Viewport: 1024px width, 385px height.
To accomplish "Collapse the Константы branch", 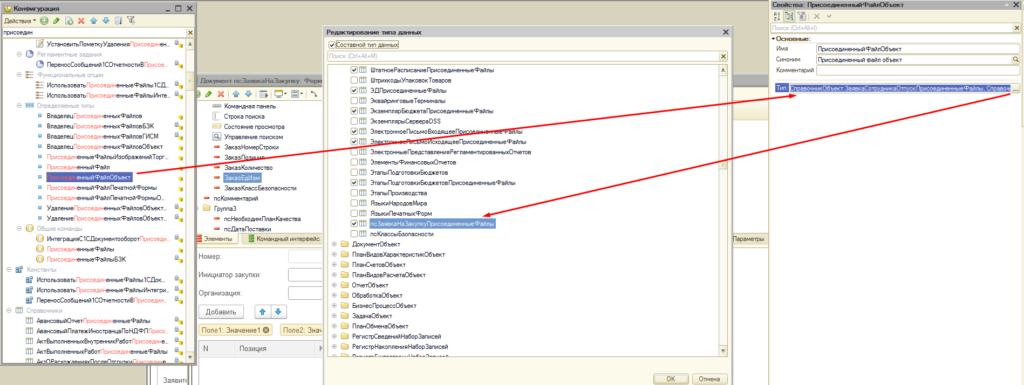I will [x=8, y=270].
